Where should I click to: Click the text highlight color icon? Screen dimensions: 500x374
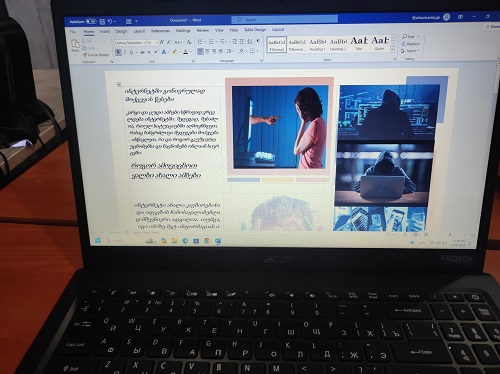coord(175,52)
